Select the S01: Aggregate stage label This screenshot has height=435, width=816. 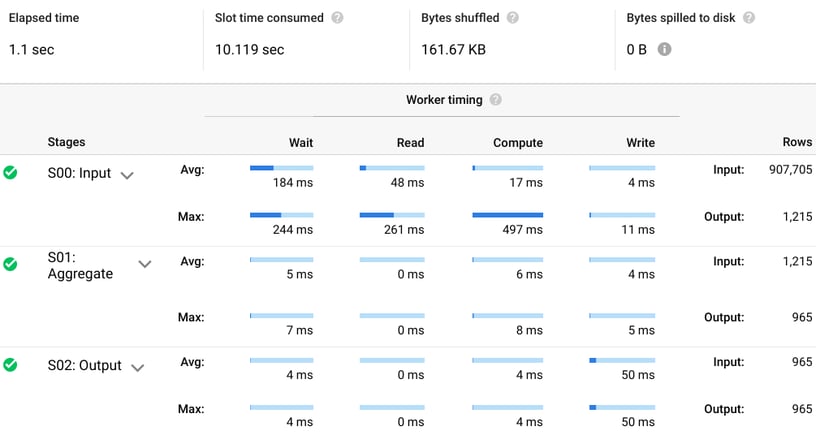[80, 265]
